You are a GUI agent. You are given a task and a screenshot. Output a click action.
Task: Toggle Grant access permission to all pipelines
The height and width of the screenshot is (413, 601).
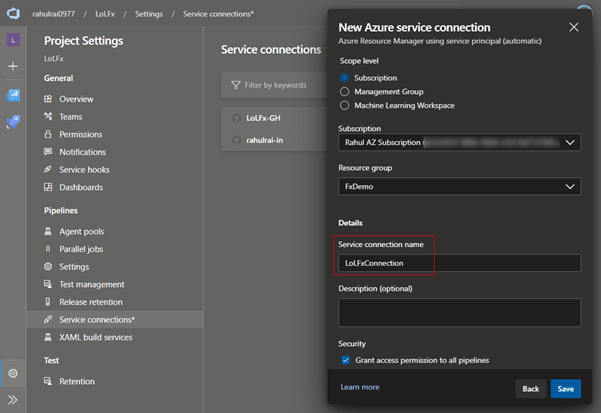346,360
